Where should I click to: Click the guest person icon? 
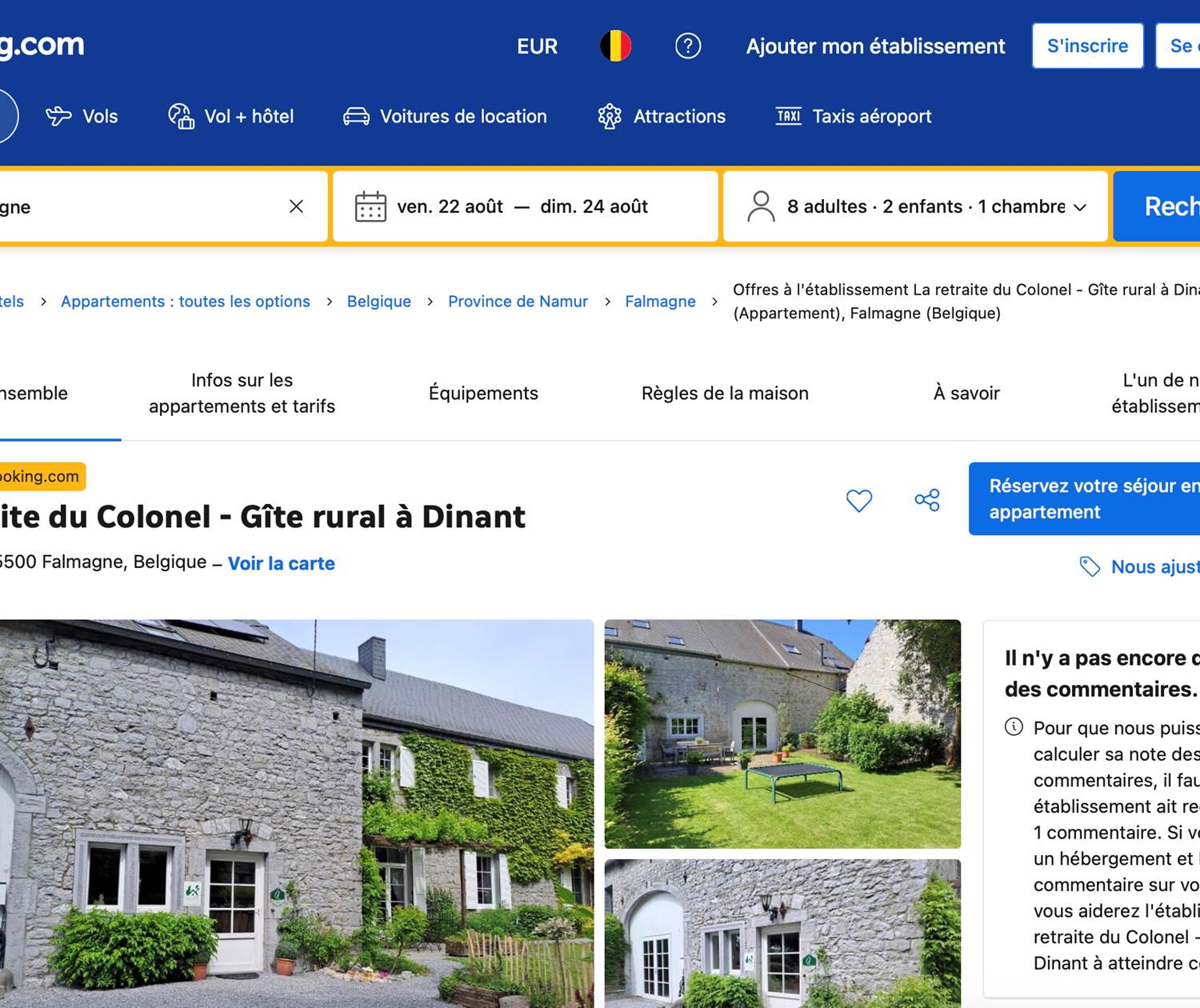(761, 206)
